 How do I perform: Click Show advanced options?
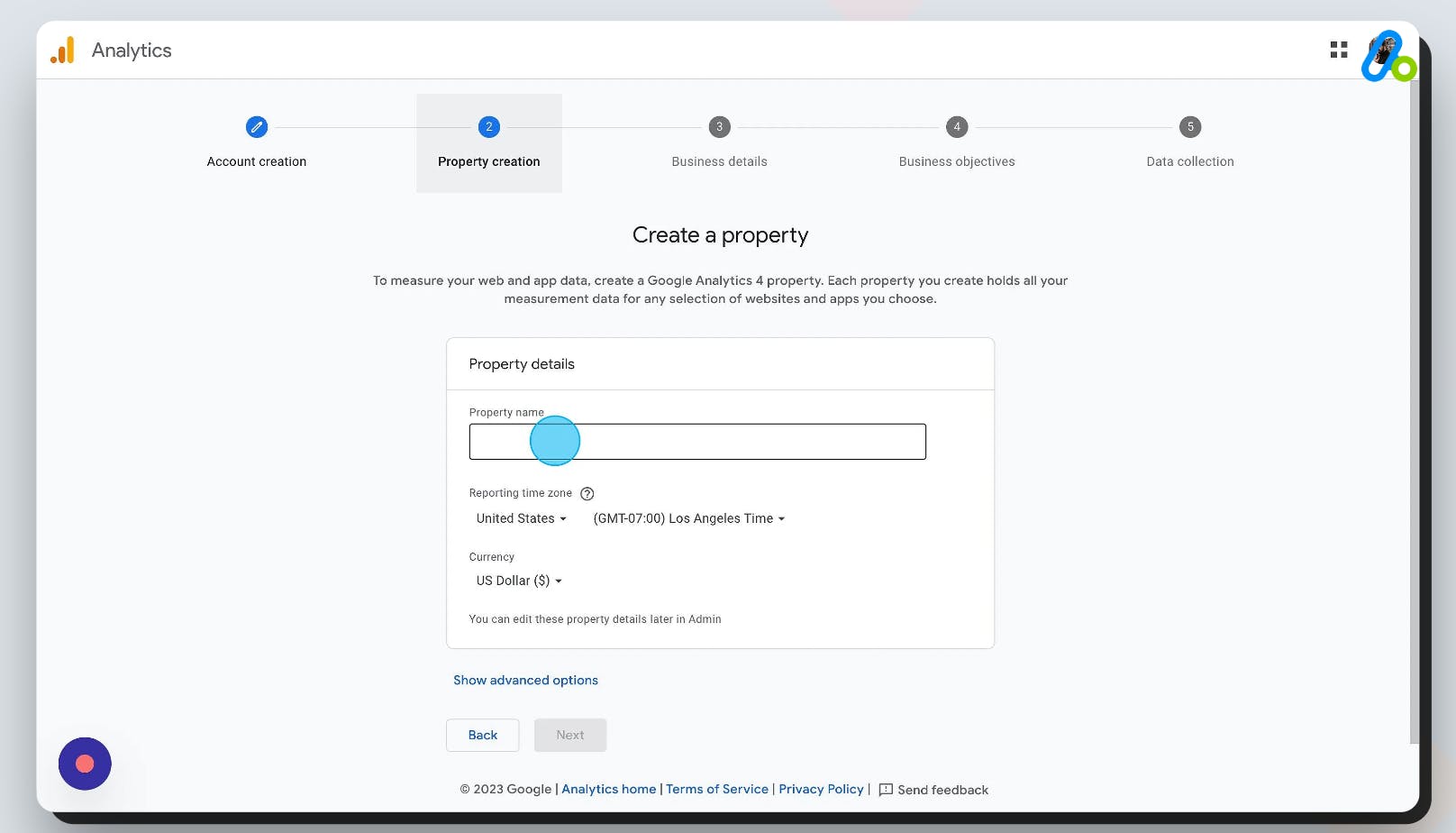tap(526, 680)
